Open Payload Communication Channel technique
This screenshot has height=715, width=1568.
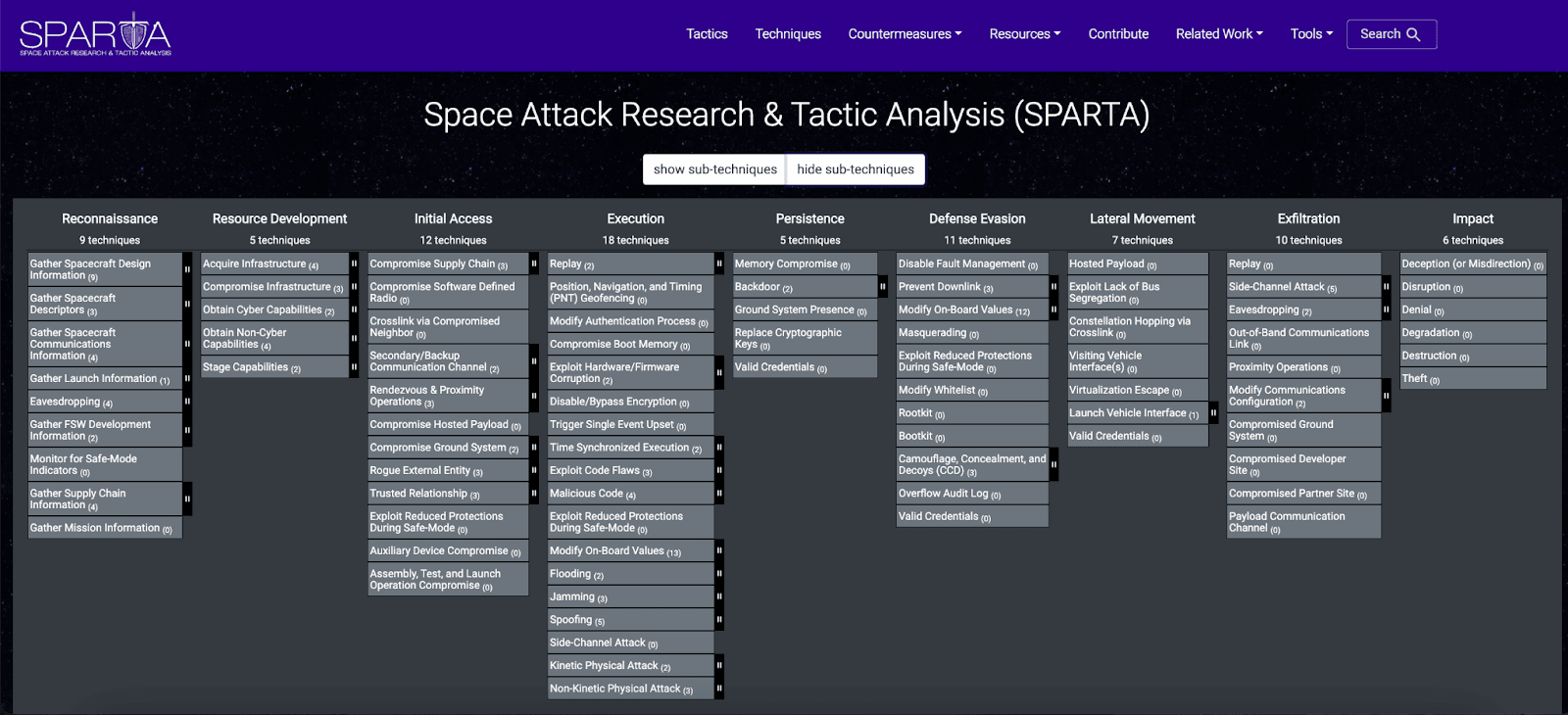[1303, 522]
